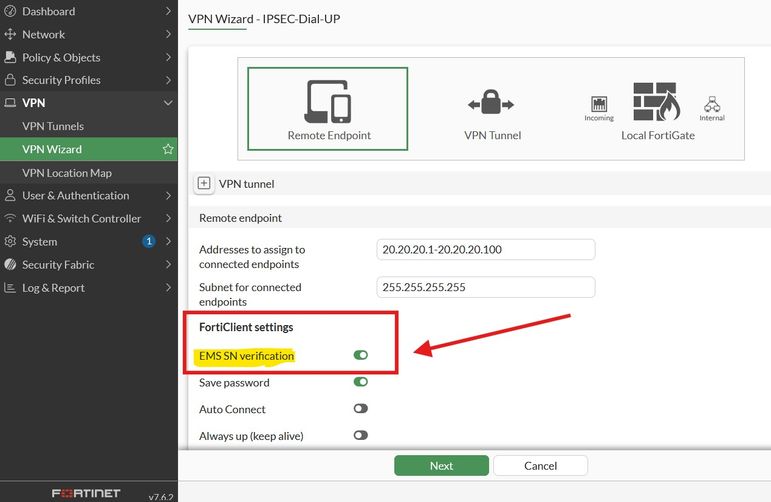Select the VPN Tunnel wizard step label
The image size is (771, 502).
(x=492, y=135)
